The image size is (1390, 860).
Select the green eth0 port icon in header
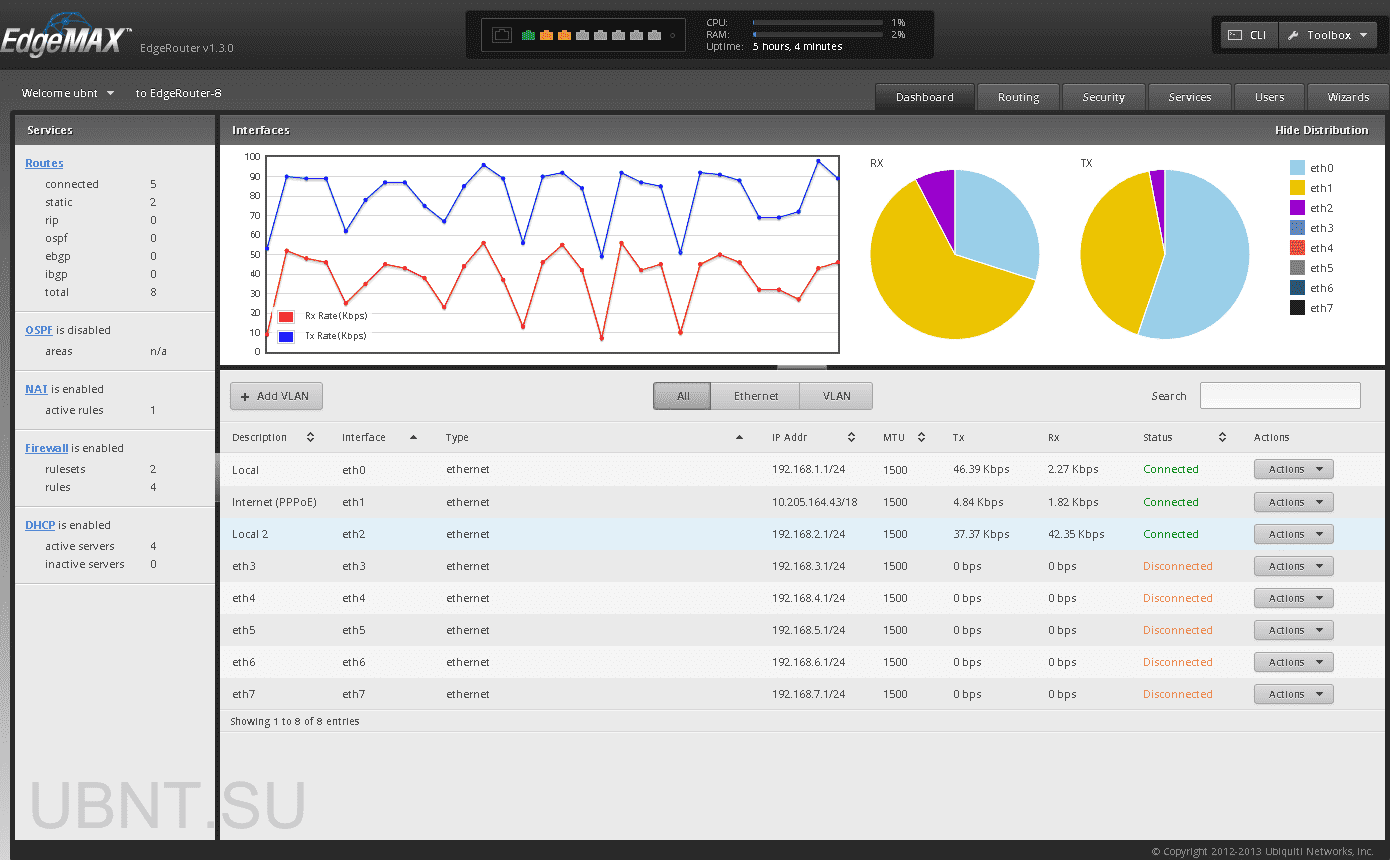click(x=527, y=34)
